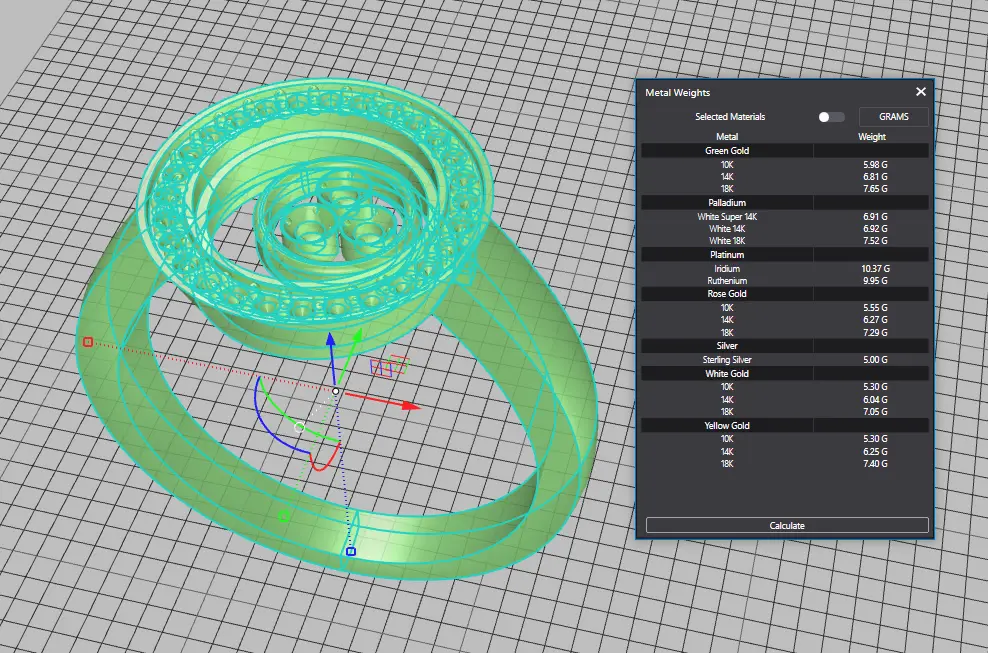Screen dimensions: 988x653
Task: Click the red X-axis gumball move arrow
Action: pyautogui.click(x=409, y=406)
